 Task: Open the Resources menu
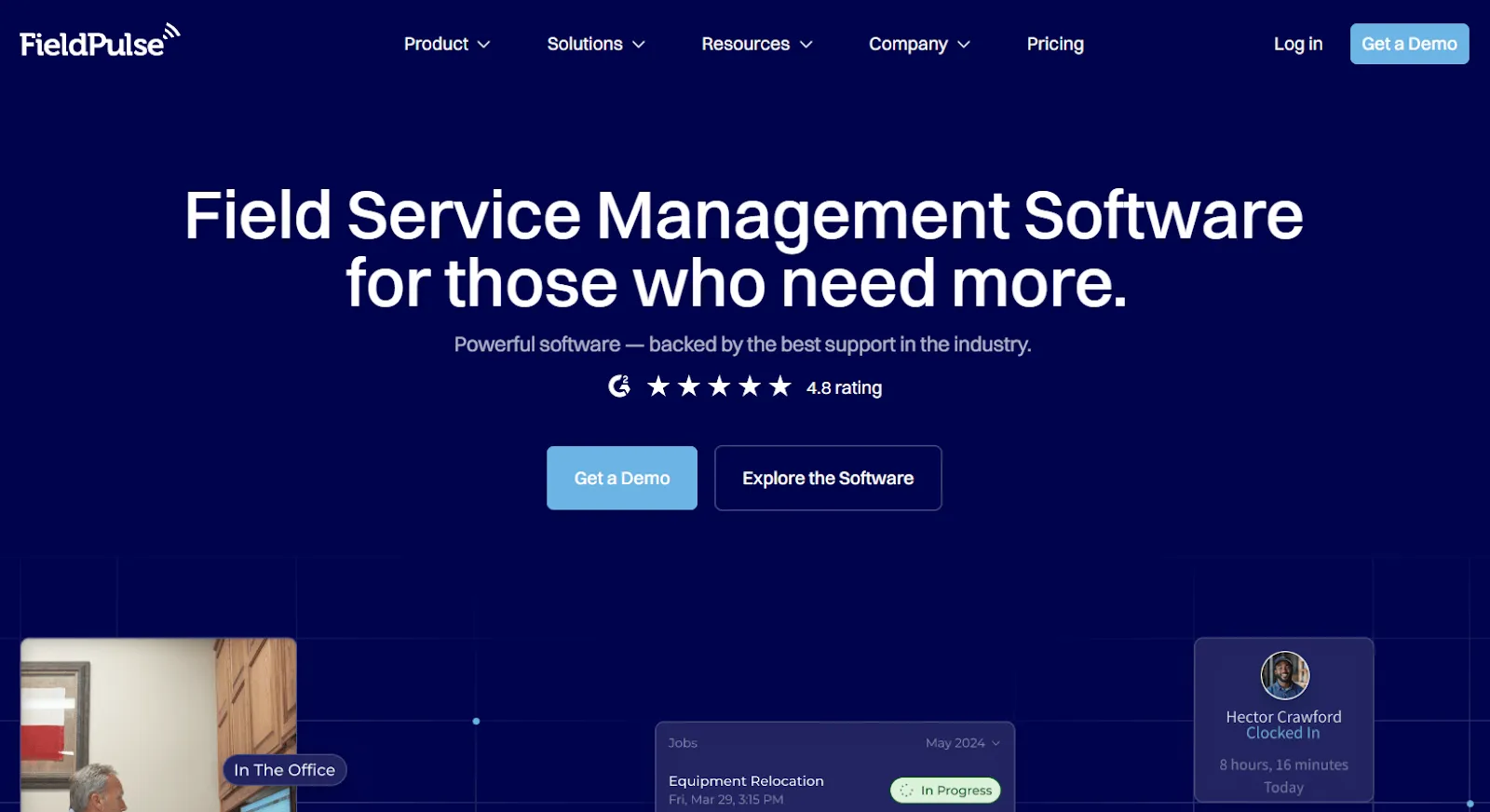[757, 44]
